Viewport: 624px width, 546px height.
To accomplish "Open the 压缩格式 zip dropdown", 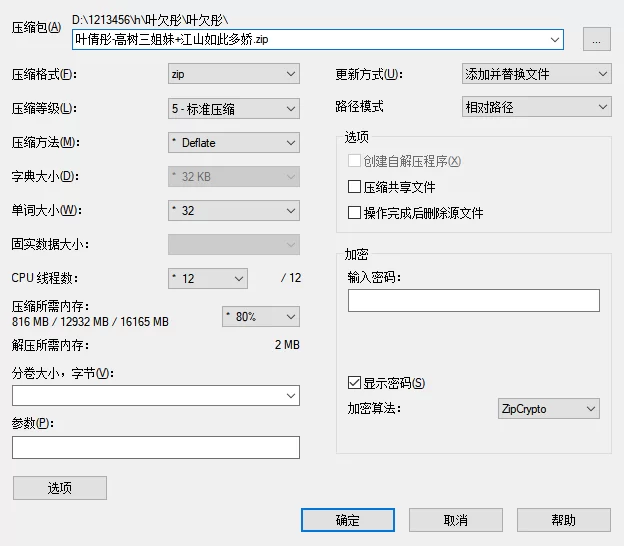I will [234, 74].
